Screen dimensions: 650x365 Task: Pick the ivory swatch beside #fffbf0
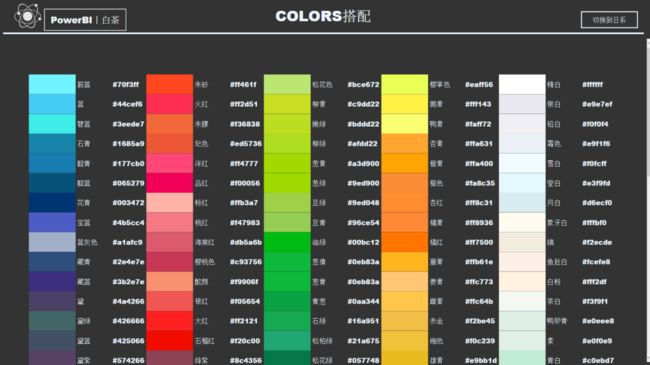pos(522,222)
